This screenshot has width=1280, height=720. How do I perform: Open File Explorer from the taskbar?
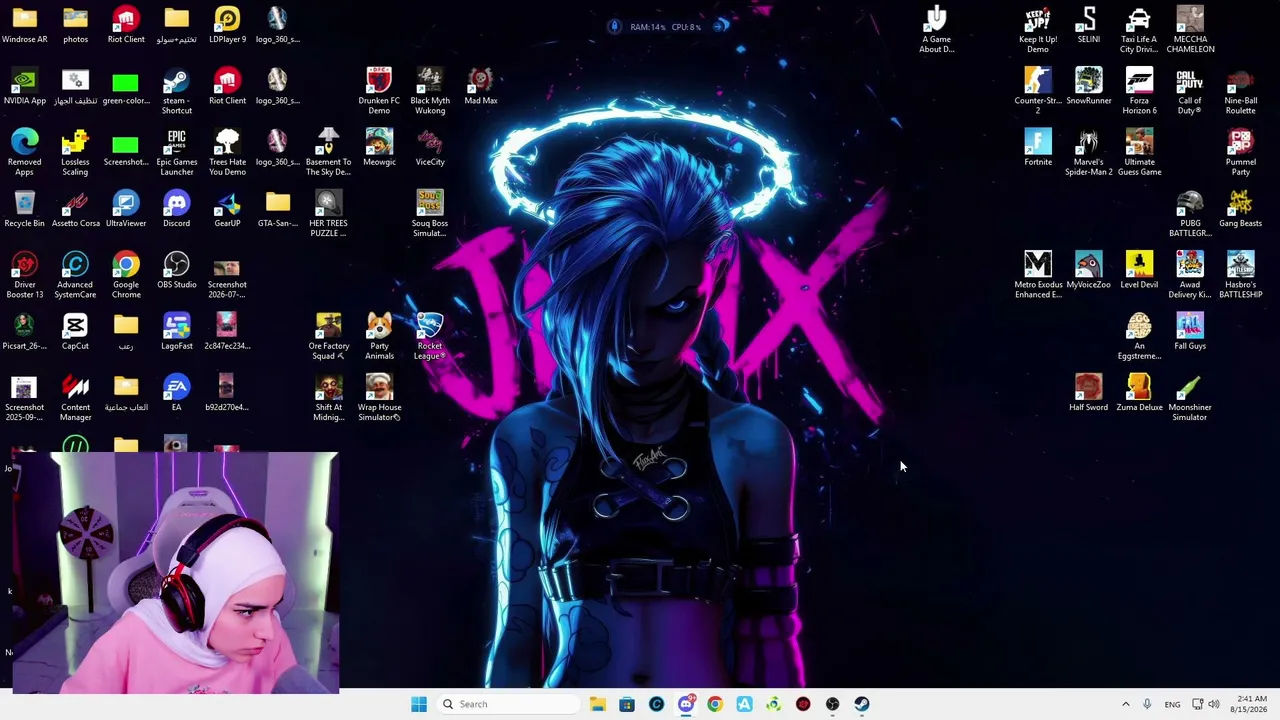click(598, 704)
